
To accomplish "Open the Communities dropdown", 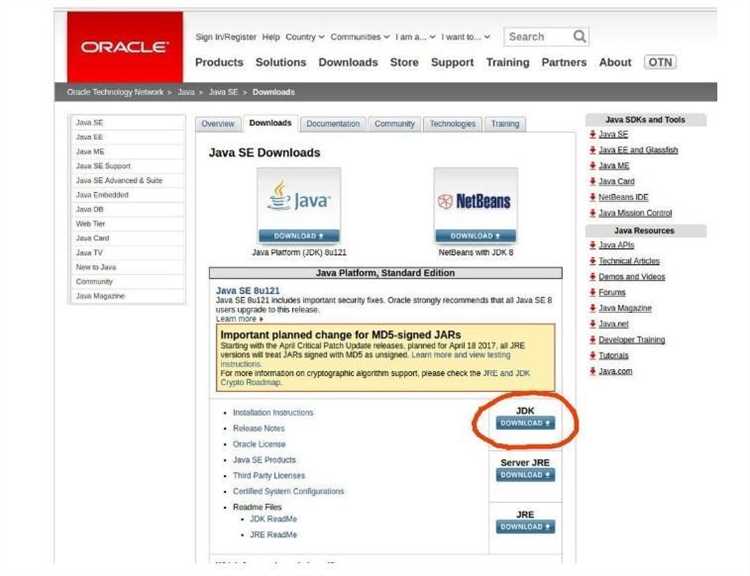I will coord(360,37).
